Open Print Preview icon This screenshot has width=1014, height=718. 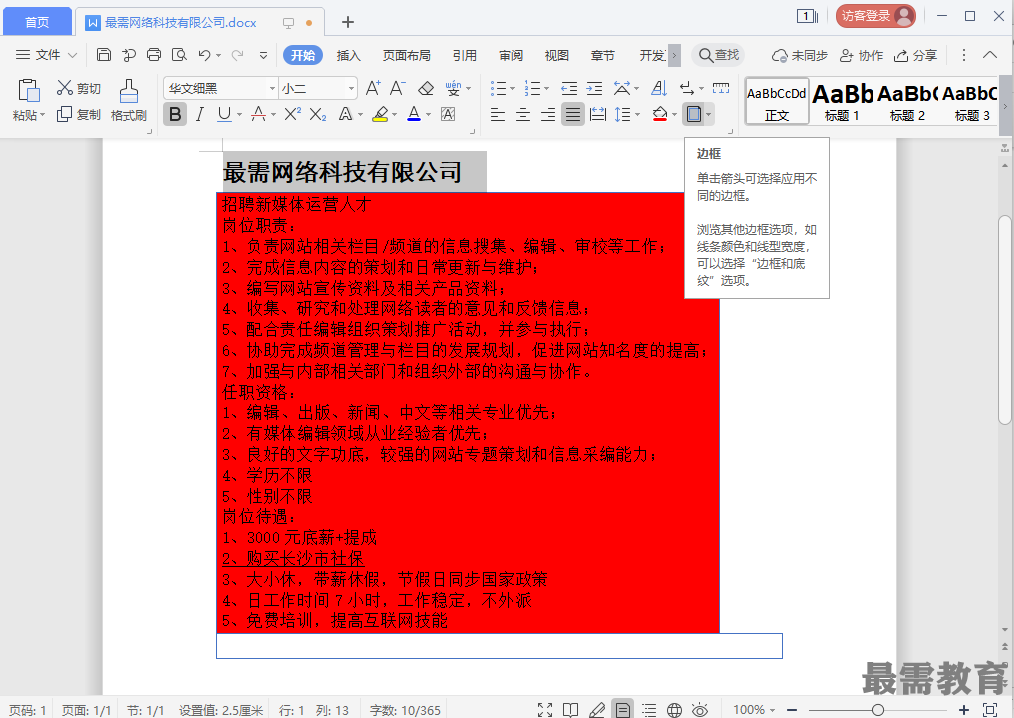[x=179, y=55]
